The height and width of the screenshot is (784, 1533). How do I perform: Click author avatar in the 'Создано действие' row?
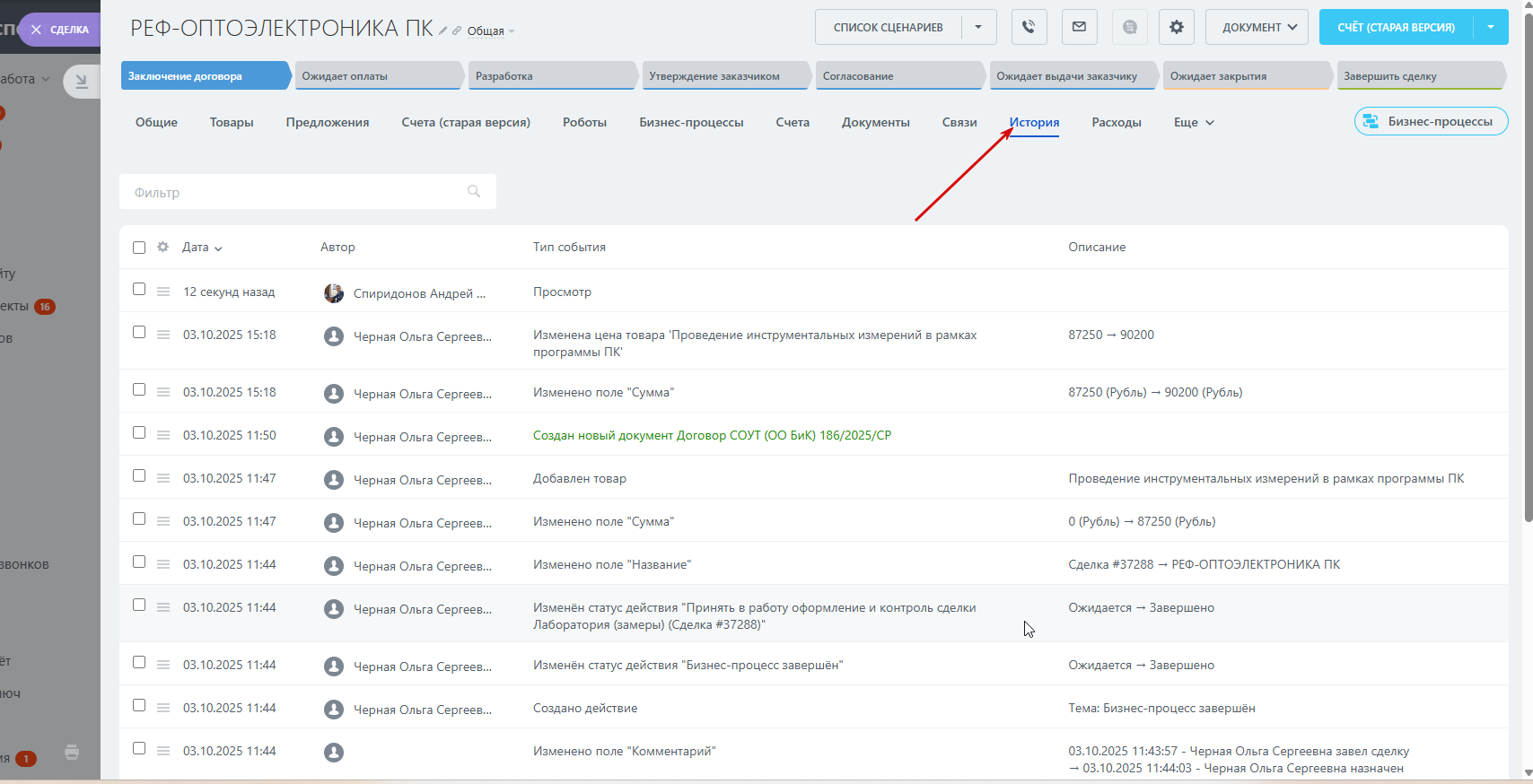(x=334, y=710)
